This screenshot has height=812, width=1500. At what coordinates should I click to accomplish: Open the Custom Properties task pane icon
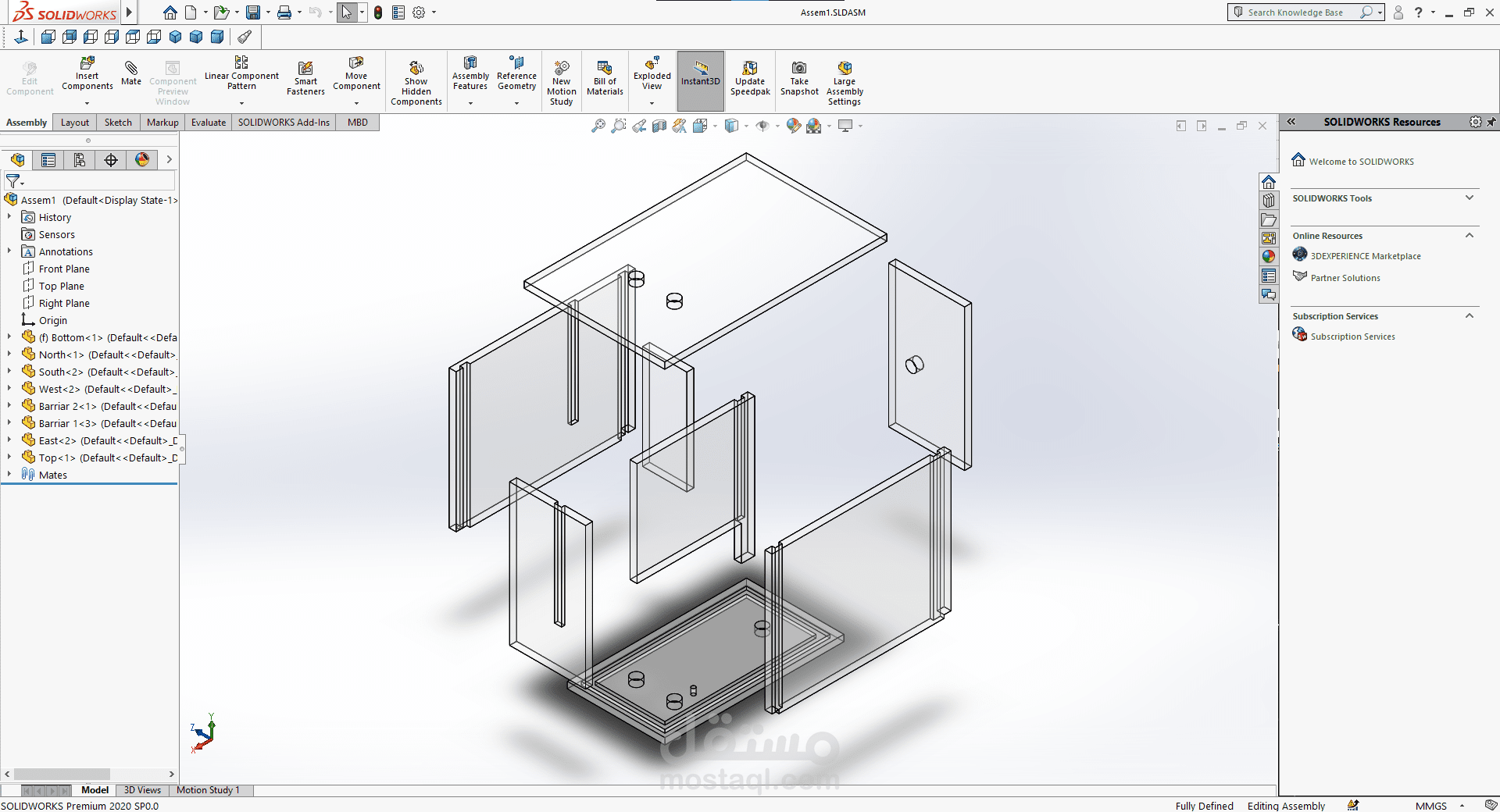click(1269, 276)
